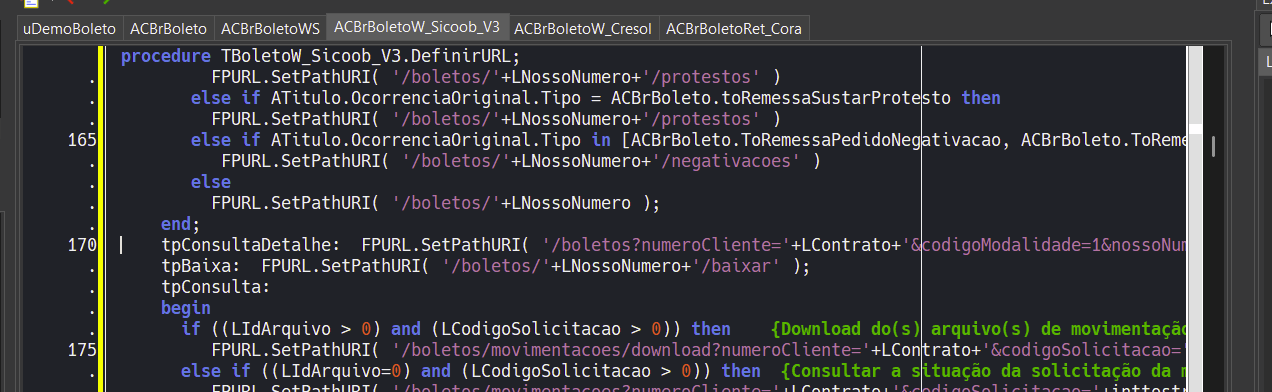Switch to the uDemoBoleto editor tab
This screenshot has width=1272, height=392.
(x=69, y=28)
